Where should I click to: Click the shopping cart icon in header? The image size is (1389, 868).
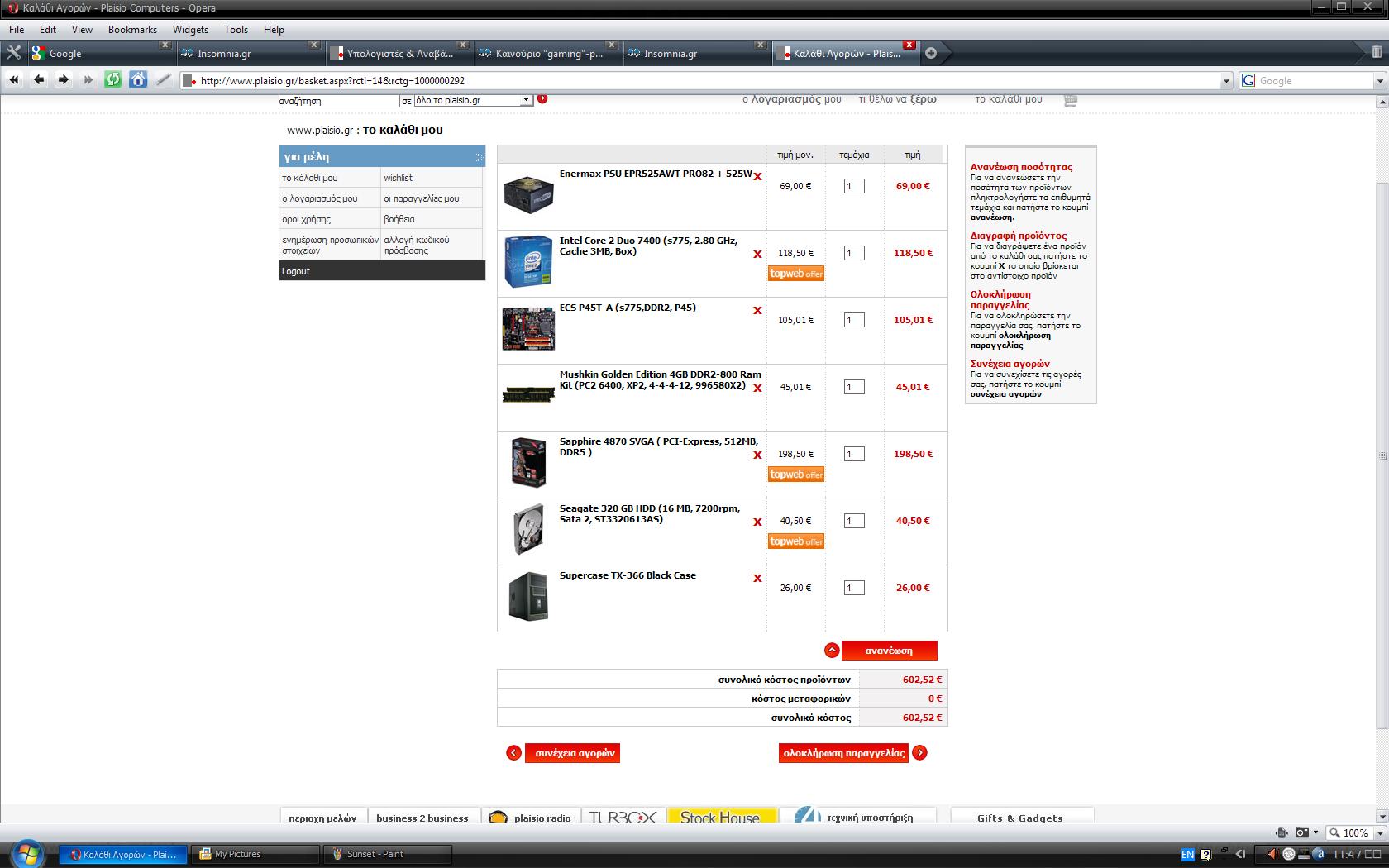(x=1071, y=100)
